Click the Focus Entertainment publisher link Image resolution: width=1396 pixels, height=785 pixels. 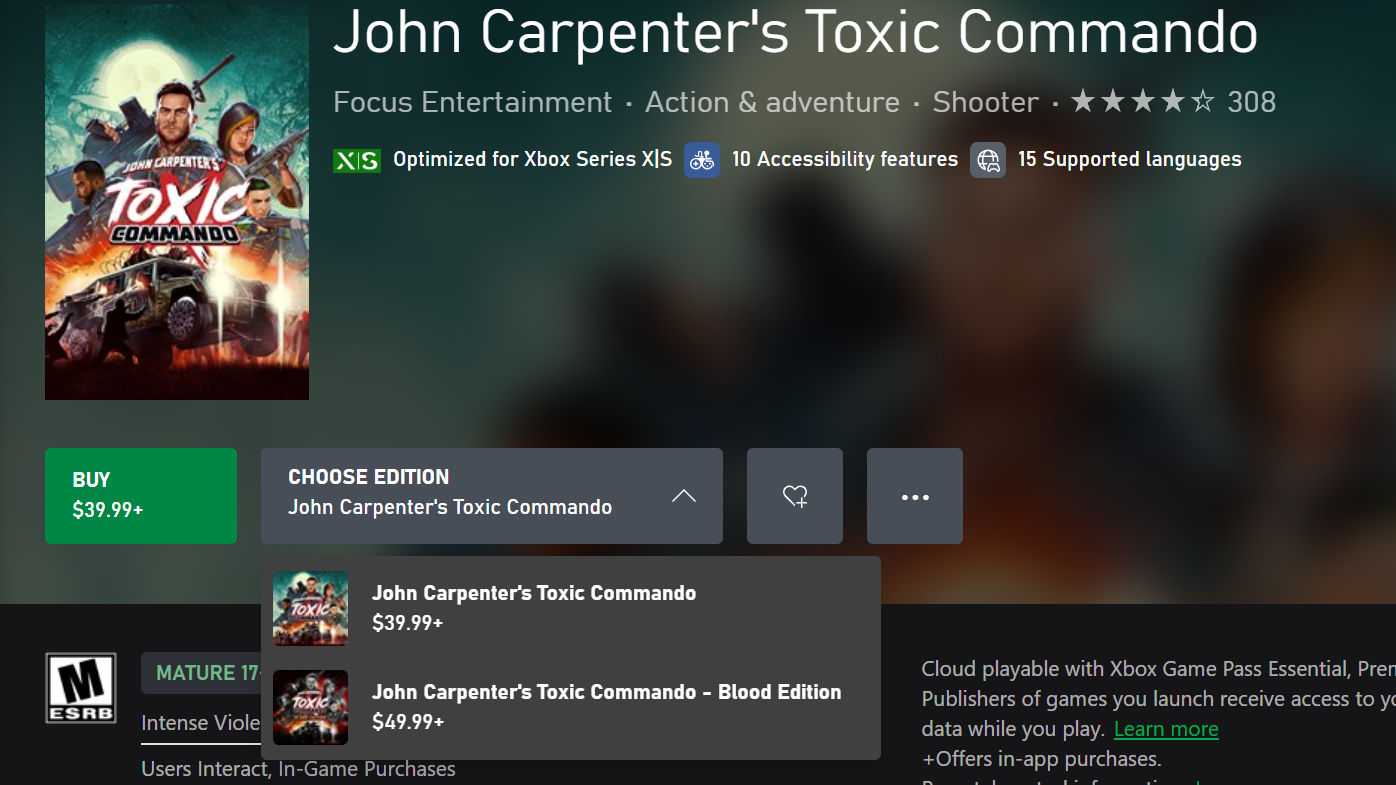pyautogui.click(x=472, y=102)
